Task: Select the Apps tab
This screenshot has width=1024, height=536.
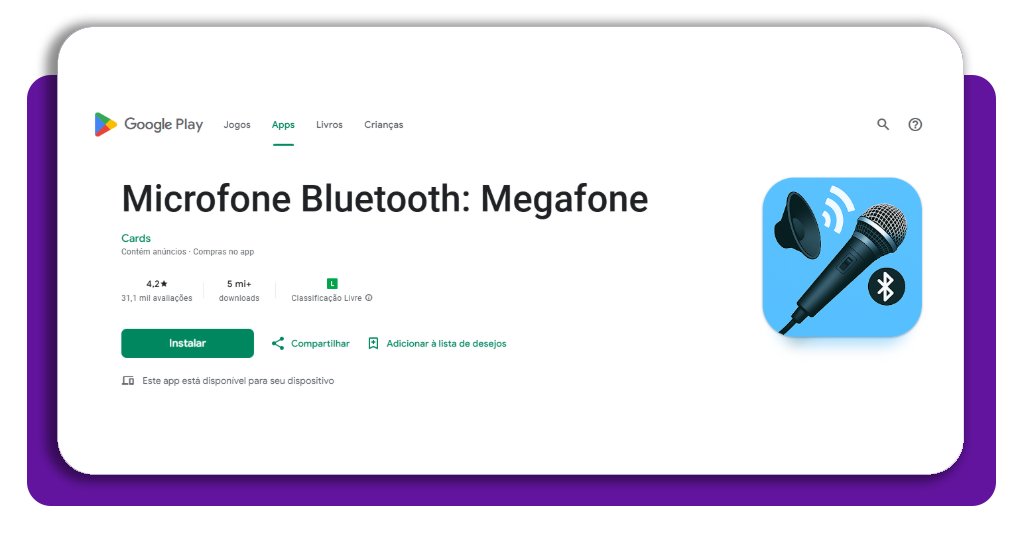Action: pos(283,125)
